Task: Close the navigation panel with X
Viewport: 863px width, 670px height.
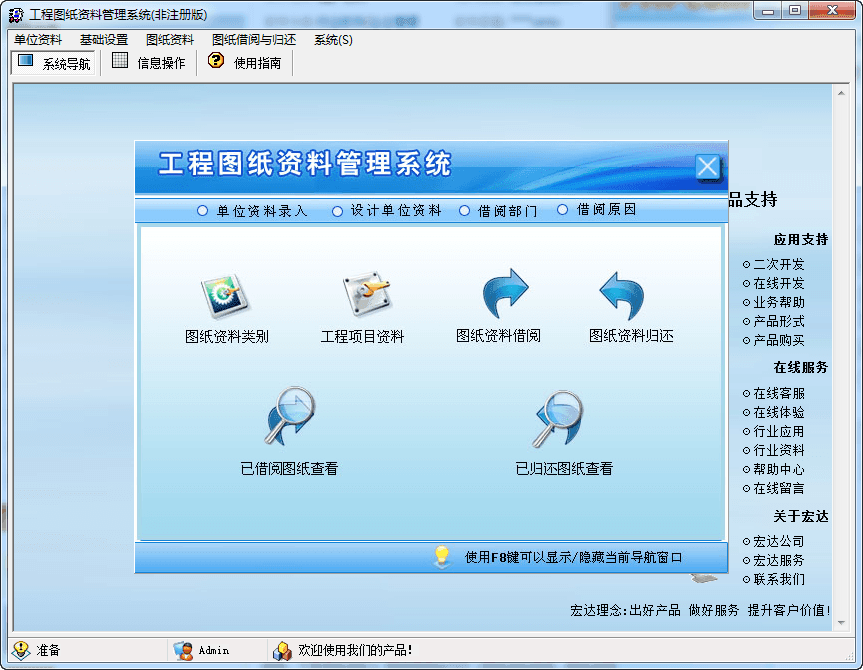Action: tap(708, 167)
